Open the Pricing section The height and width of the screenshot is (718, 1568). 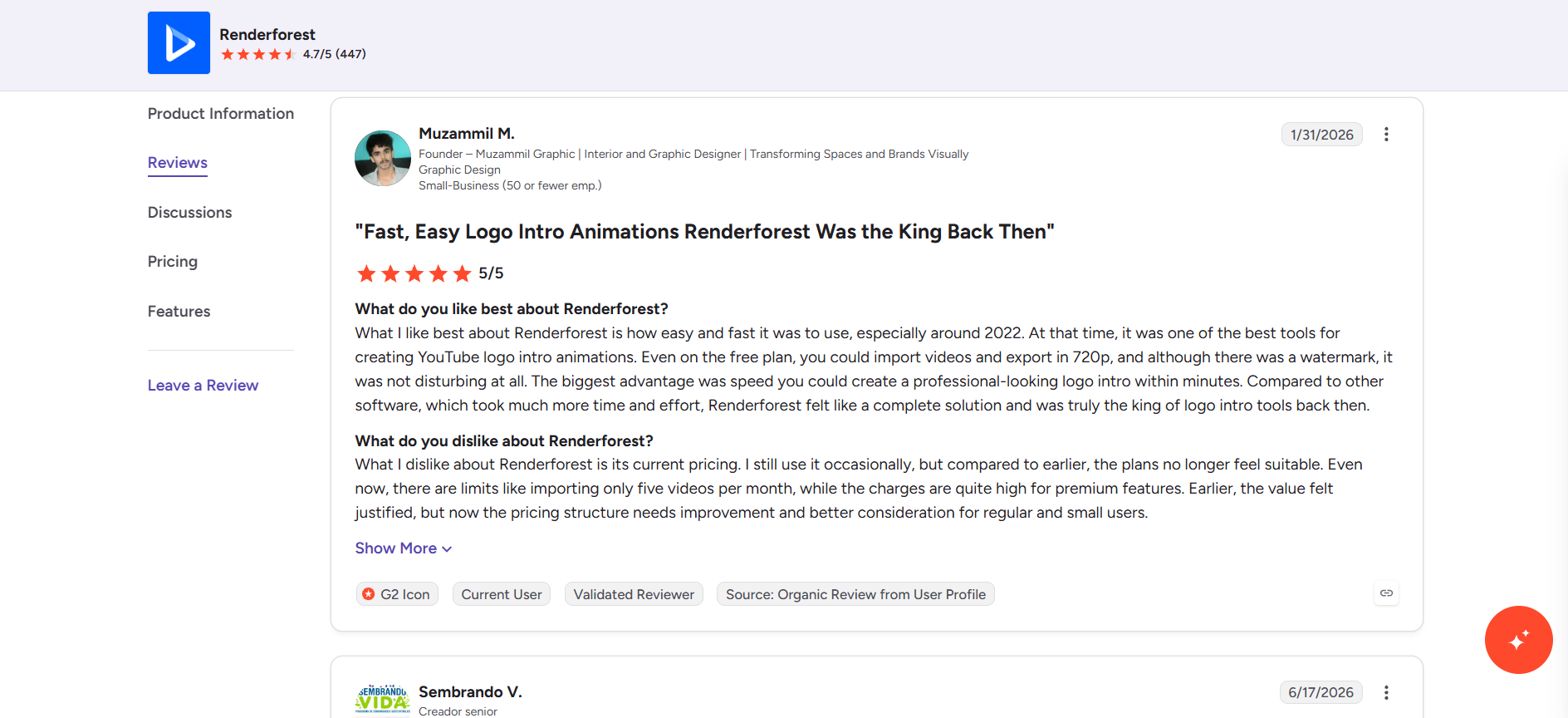[x=173, y=262]
